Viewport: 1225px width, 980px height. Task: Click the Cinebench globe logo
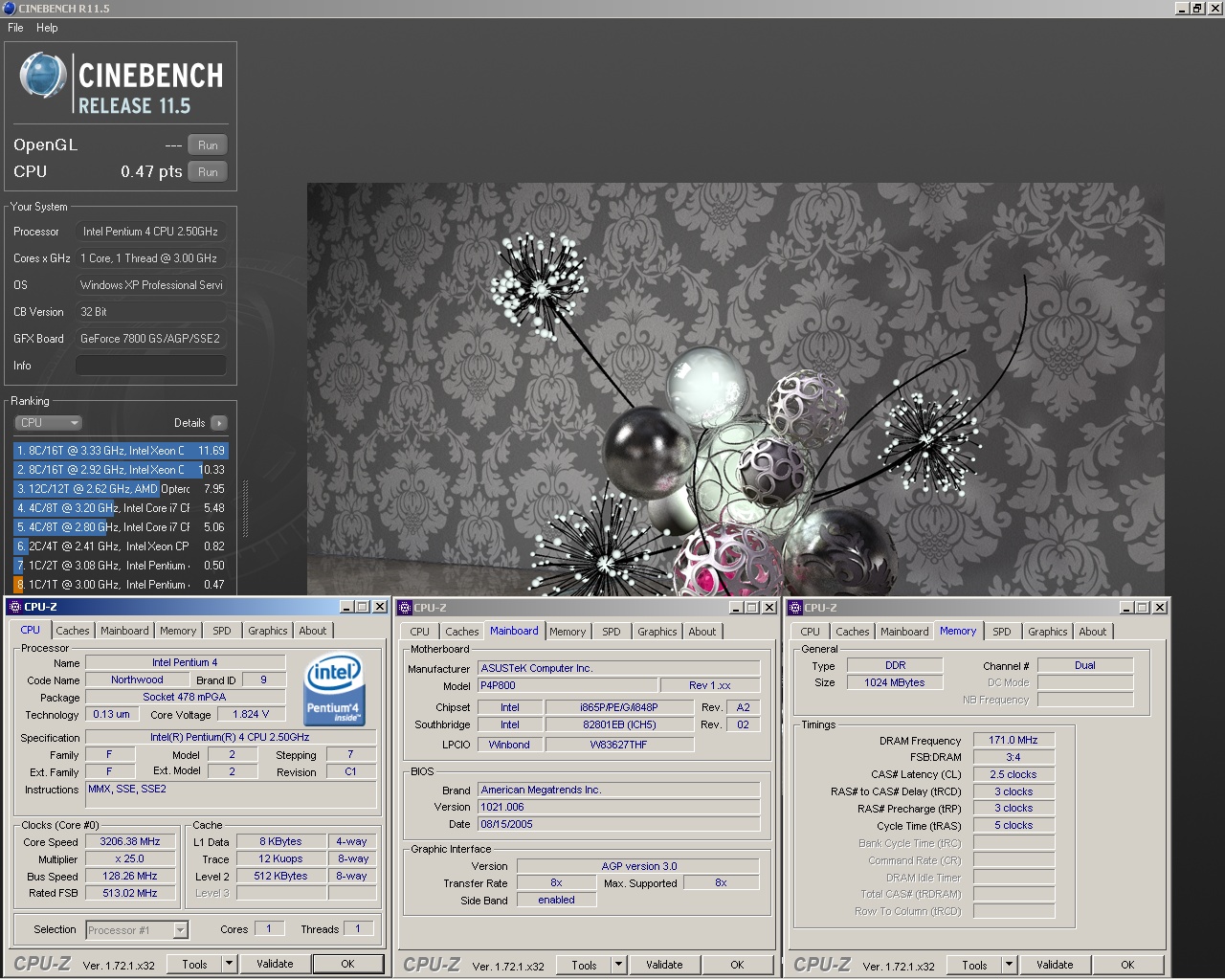tap(43, 77)
